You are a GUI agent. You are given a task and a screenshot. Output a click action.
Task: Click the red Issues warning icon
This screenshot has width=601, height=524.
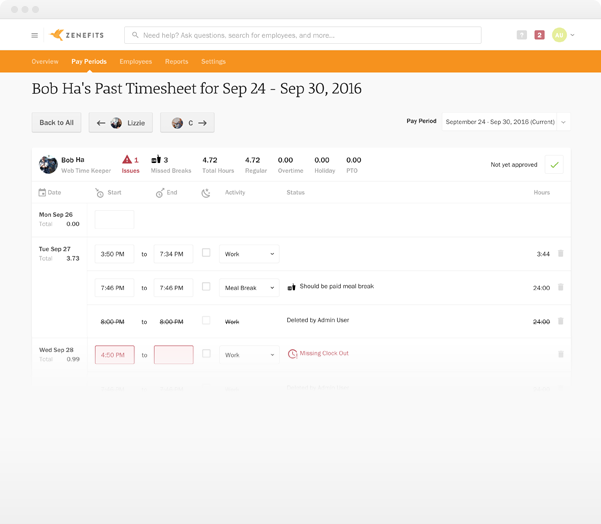pos(127,159)
